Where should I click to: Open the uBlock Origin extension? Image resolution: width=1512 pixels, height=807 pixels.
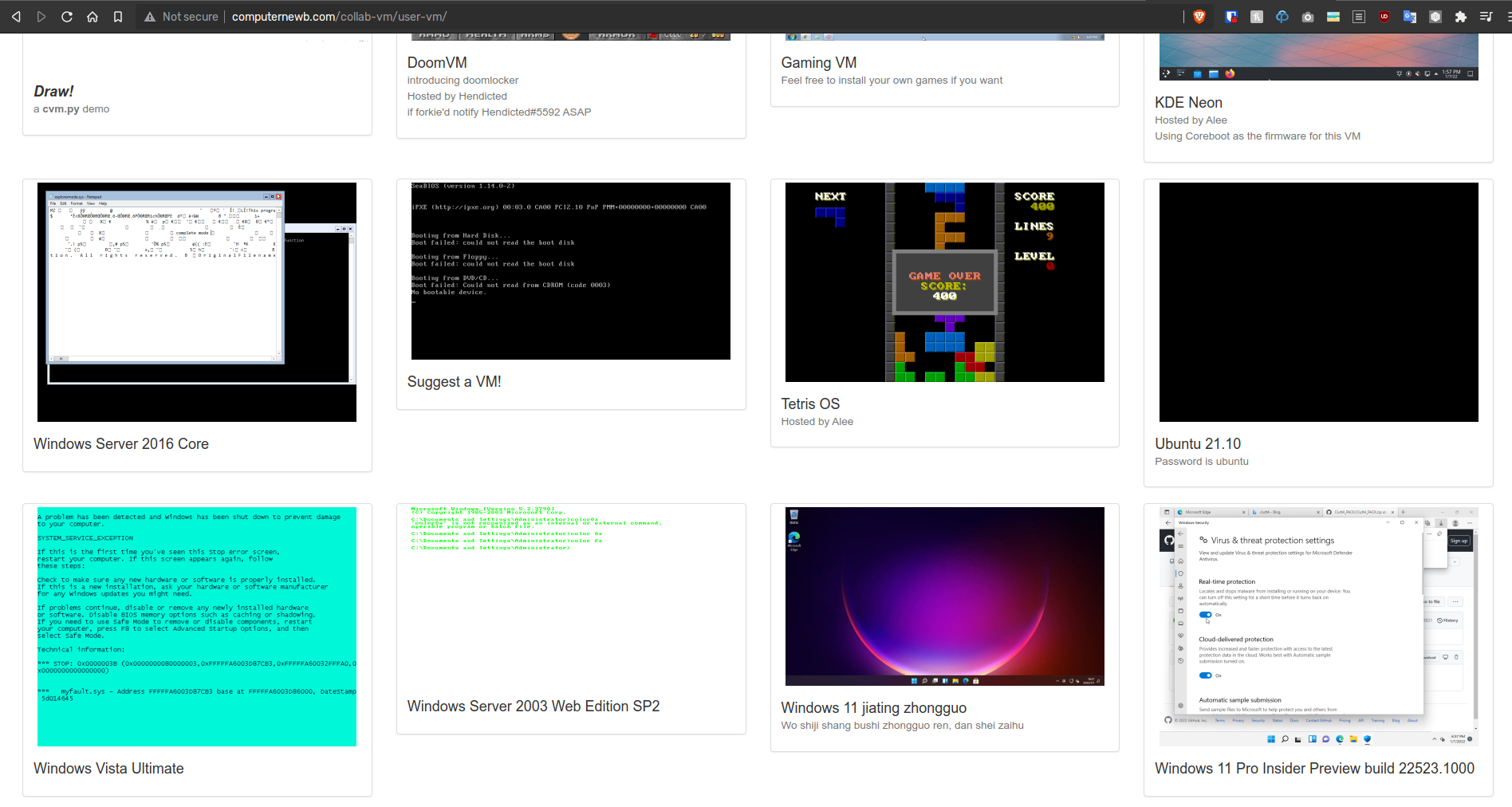pos(1384,17)
